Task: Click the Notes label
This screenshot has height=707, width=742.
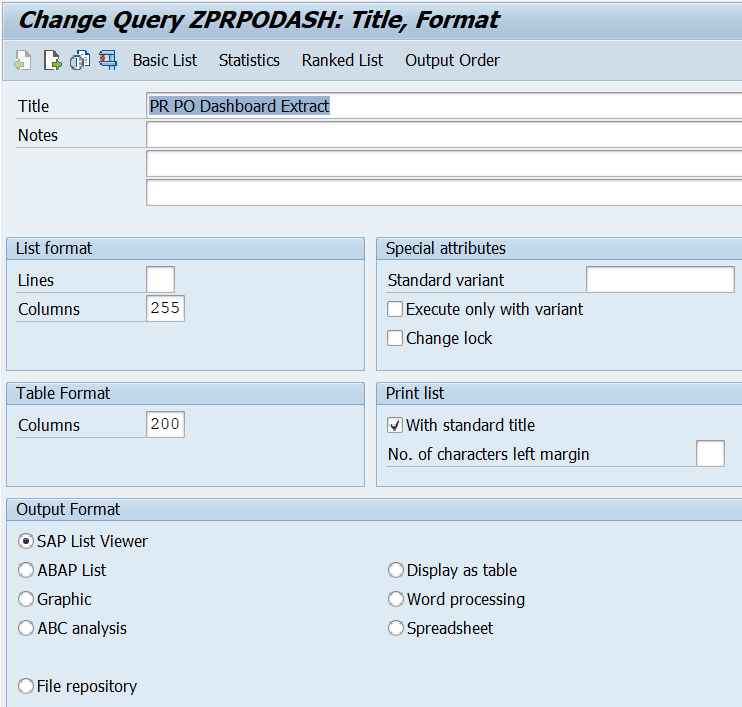Action: (38, 135)
